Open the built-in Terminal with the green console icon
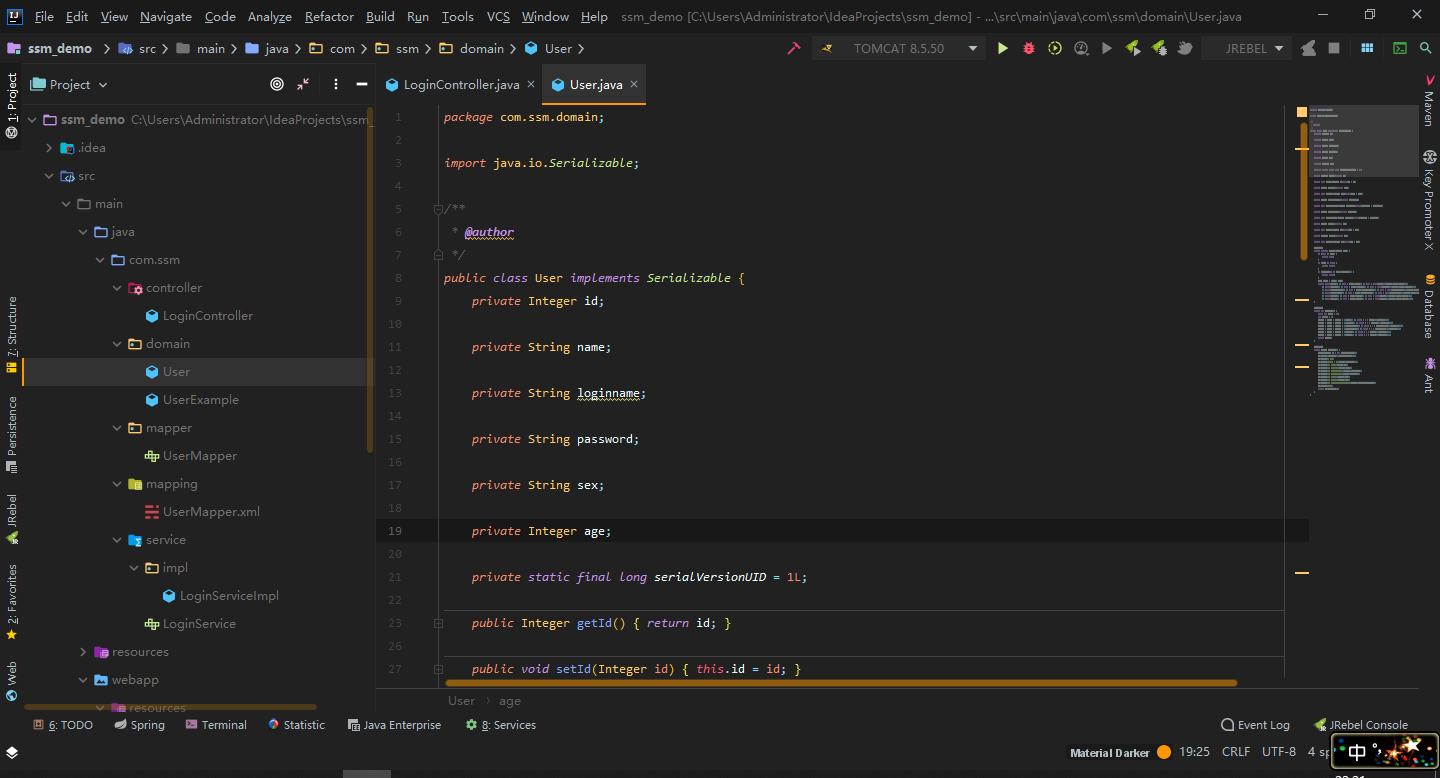 coord(1401,47)
